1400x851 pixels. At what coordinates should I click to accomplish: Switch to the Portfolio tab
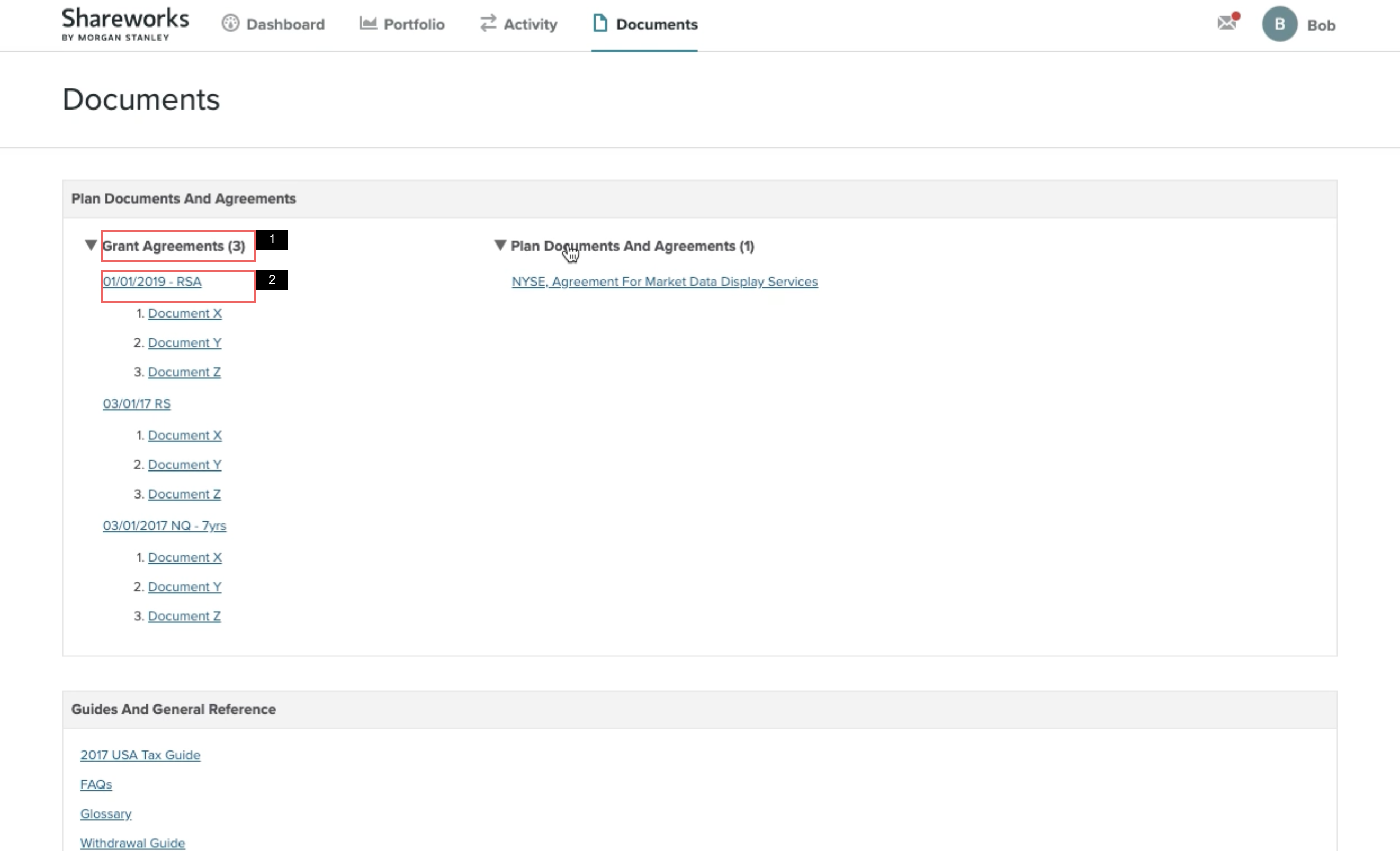[x=414, y=24]
